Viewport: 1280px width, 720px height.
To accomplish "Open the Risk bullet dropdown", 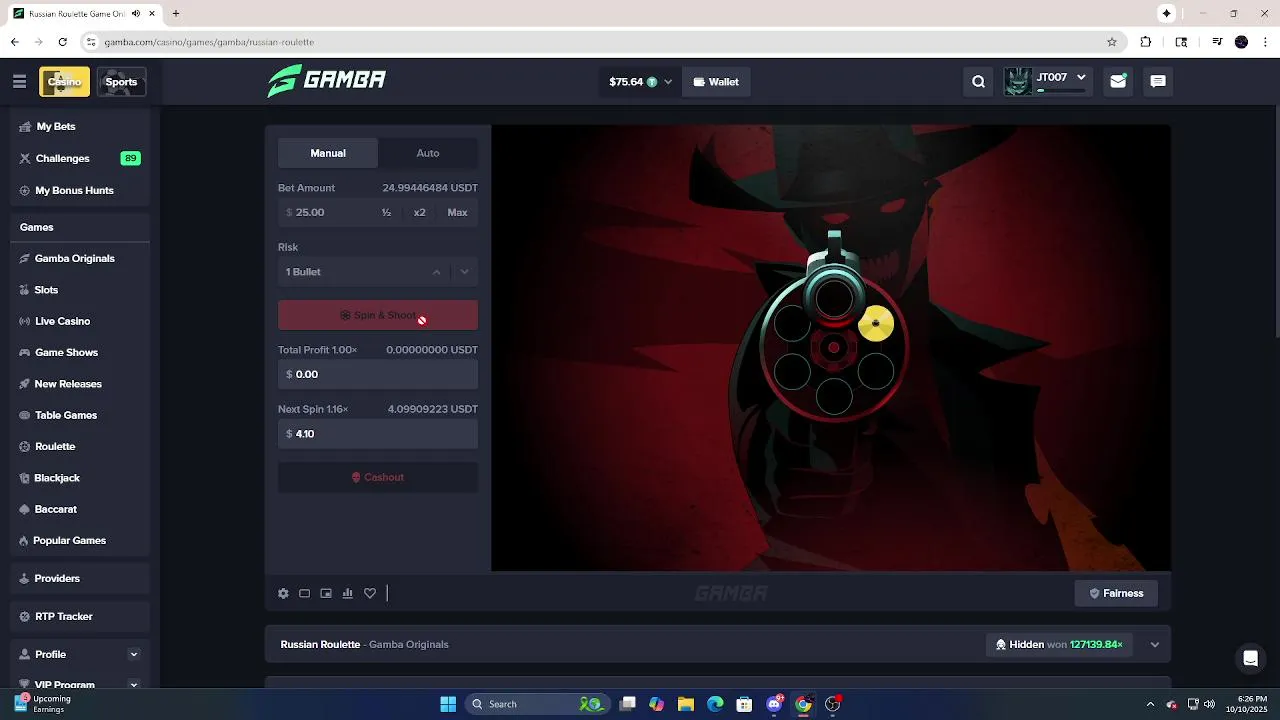I will pos(378,272).
